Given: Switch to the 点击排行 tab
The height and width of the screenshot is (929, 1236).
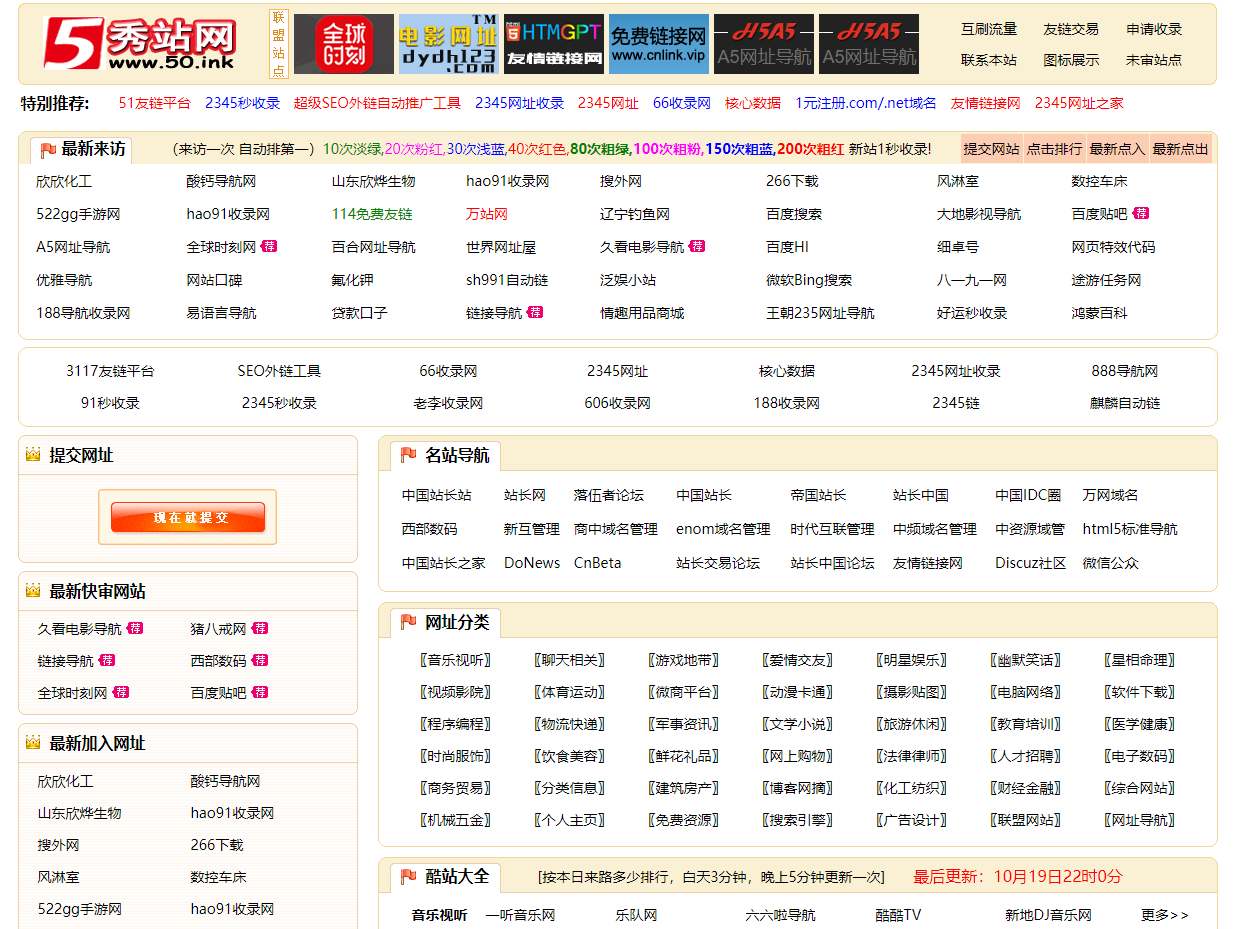Looking at the screenshot, I should click(x=1054, y=149).
